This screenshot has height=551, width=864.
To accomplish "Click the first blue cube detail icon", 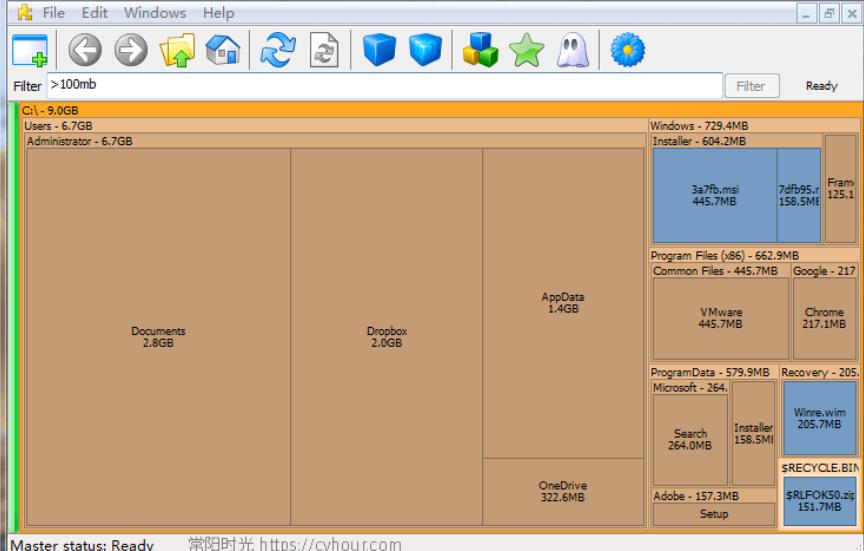I will click(x=379, y=49).
